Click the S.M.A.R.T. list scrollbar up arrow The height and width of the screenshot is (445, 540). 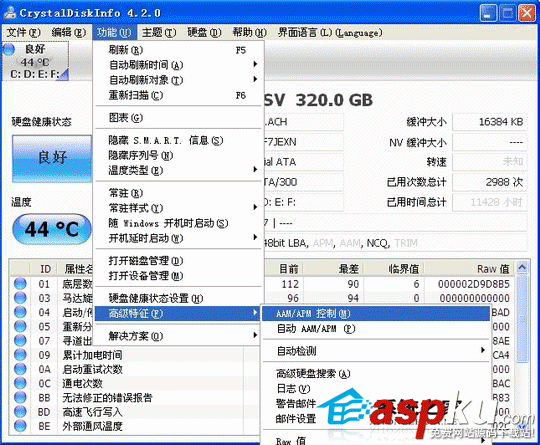tap(522, 268)
